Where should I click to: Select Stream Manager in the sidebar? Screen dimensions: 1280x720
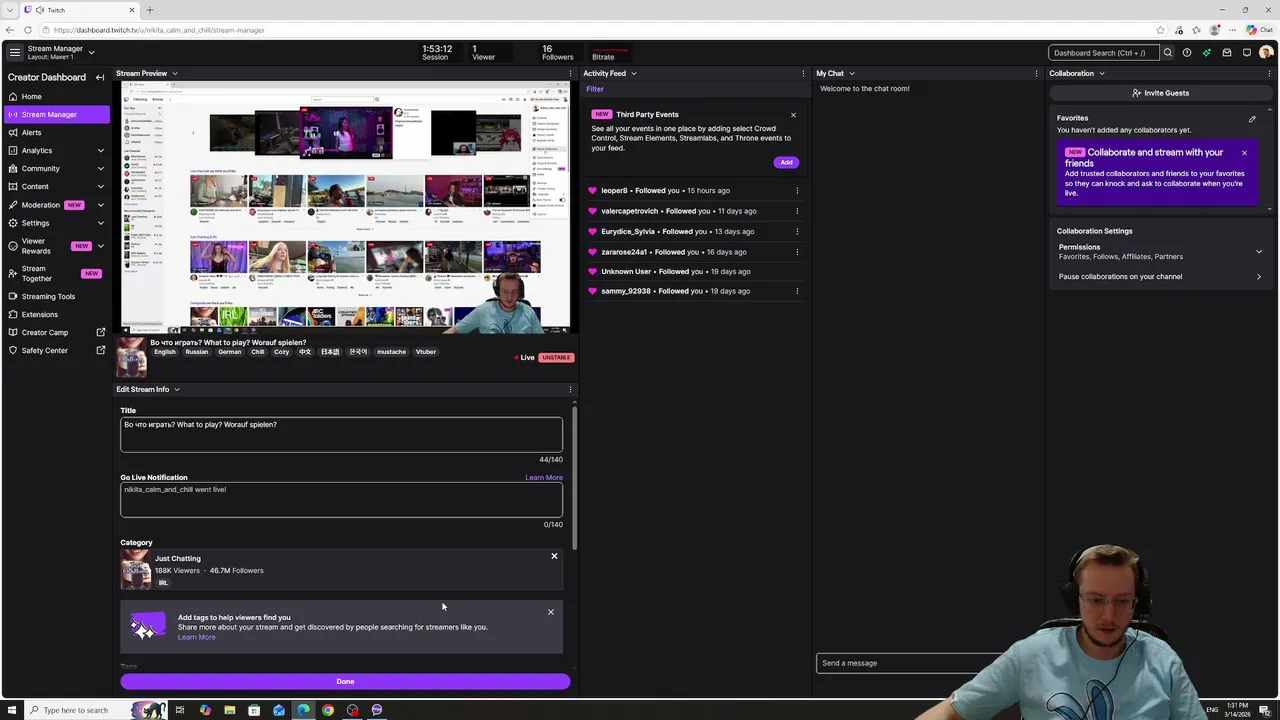56,114
